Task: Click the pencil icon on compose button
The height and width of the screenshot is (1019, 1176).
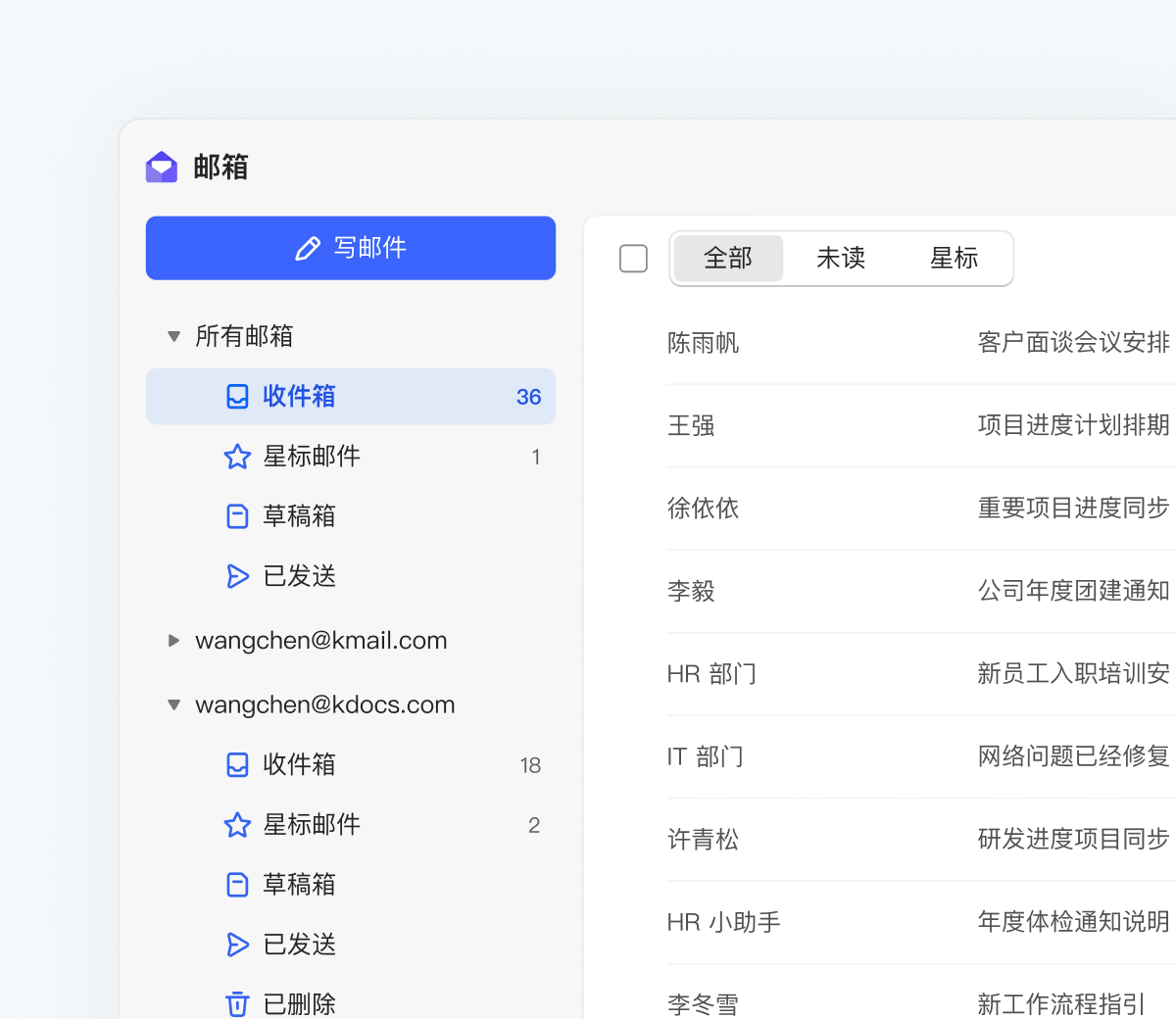Action: click(308, 248)
